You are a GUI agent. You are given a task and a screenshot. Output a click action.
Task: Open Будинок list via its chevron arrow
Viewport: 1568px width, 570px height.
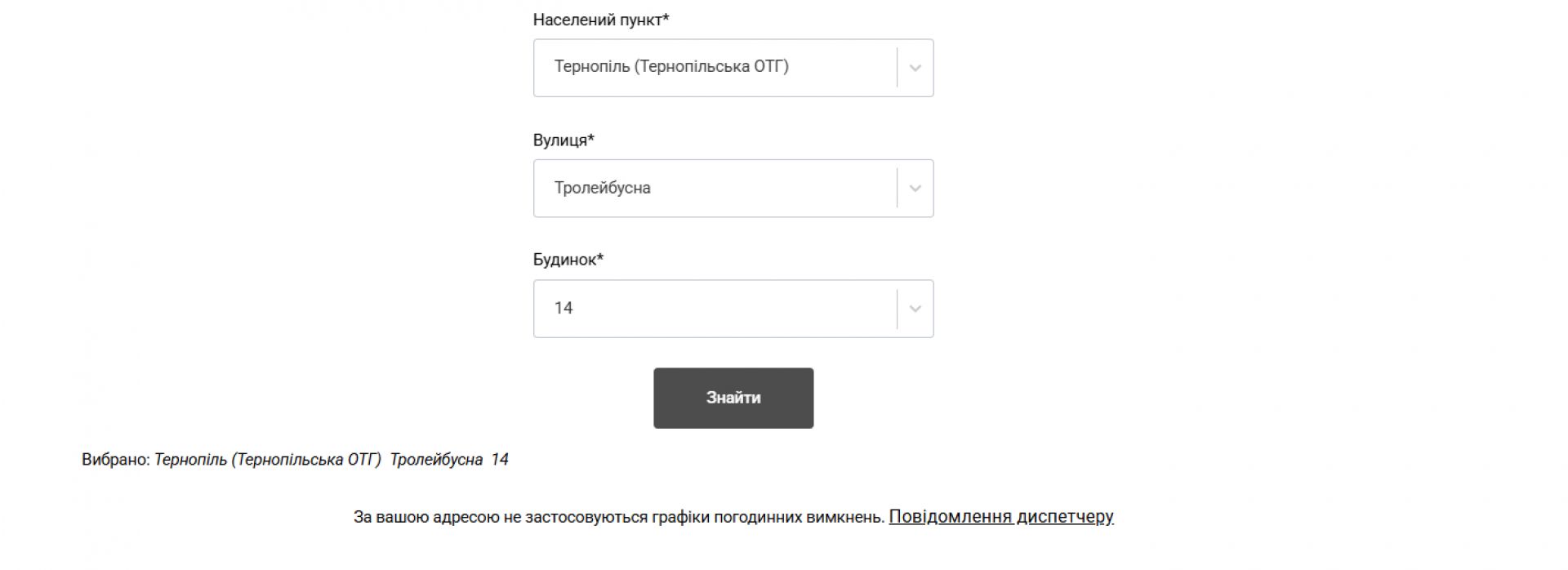click(x=915, y=309)
